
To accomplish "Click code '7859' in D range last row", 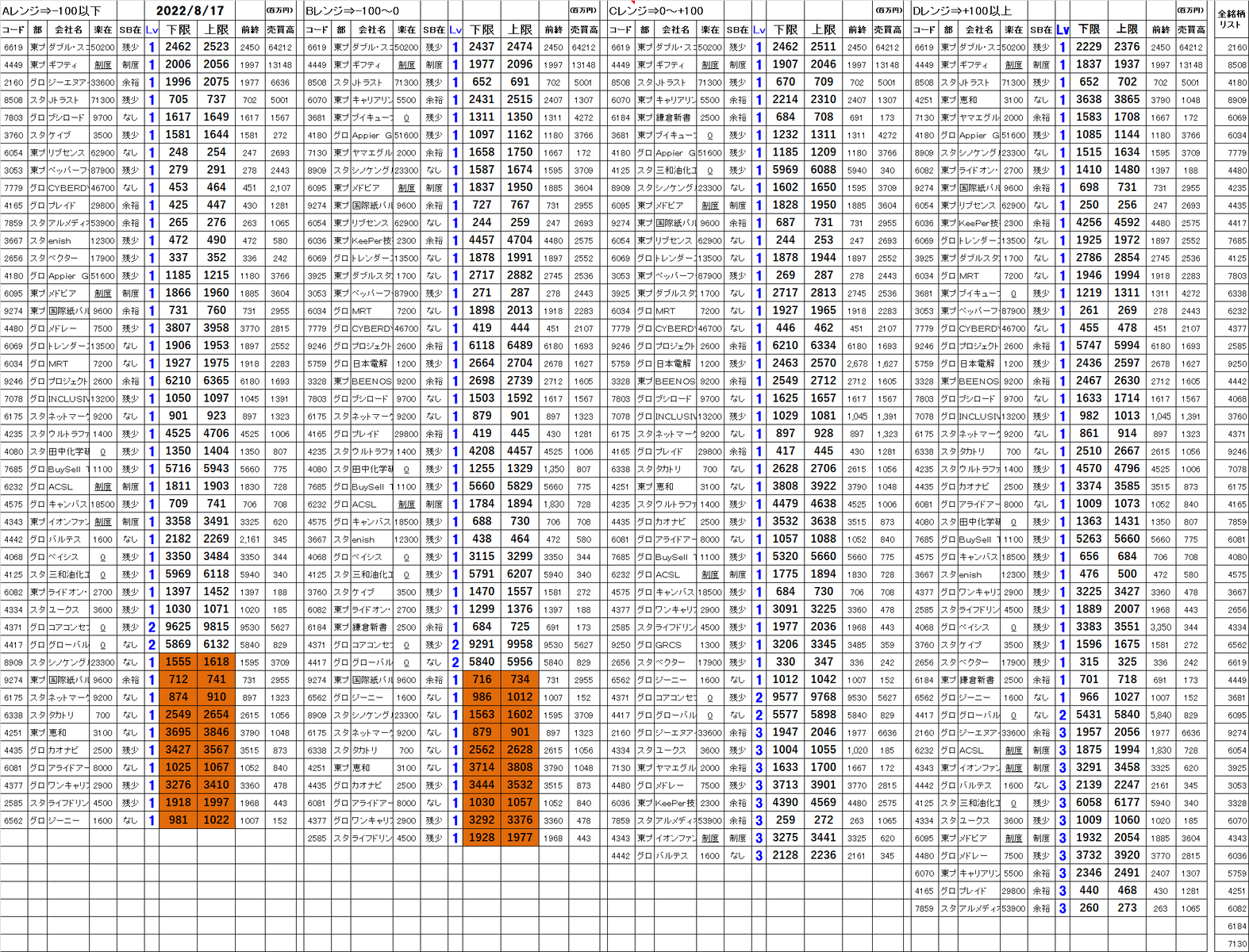I will click(924, 908).
